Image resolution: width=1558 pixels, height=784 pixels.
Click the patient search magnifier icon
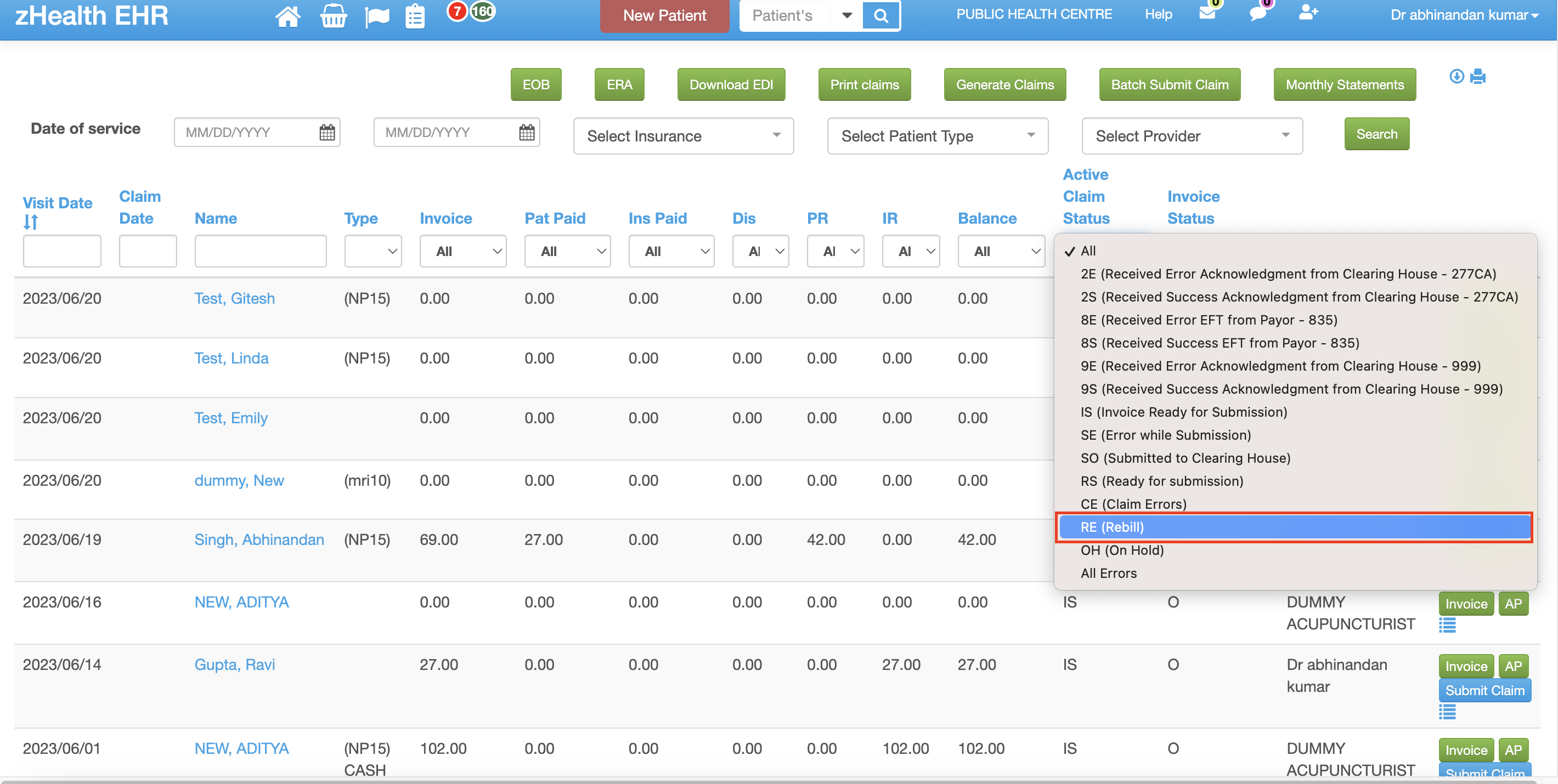[881, 15]
